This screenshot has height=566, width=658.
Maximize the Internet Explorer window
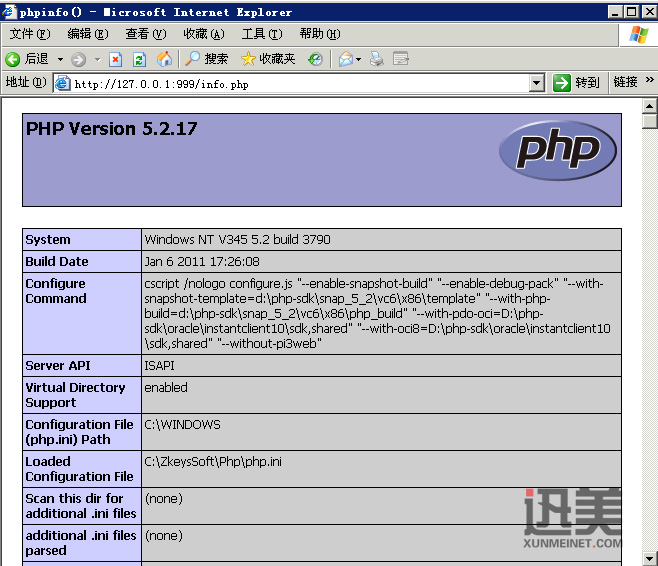click(x=632, y=12)
